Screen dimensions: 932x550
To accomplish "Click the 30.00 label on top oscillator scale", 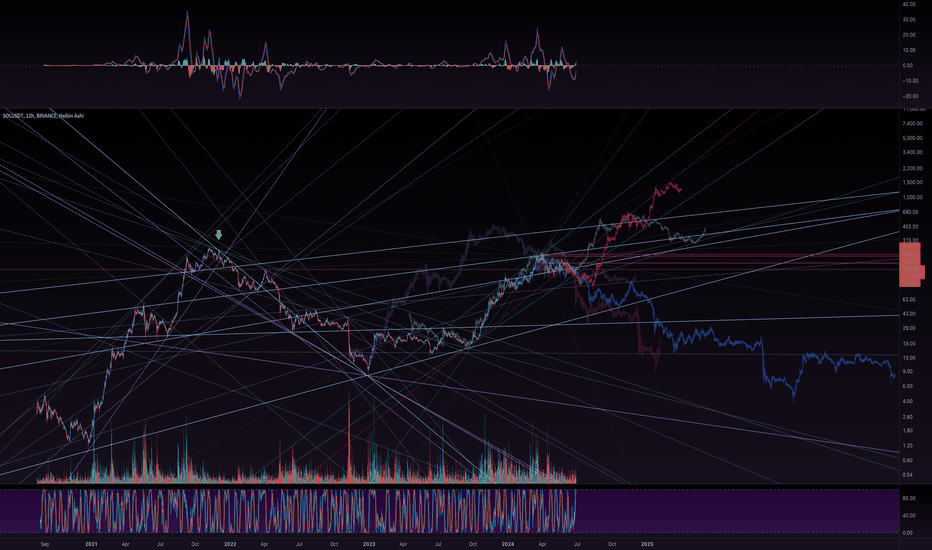I will pos(909,20).
